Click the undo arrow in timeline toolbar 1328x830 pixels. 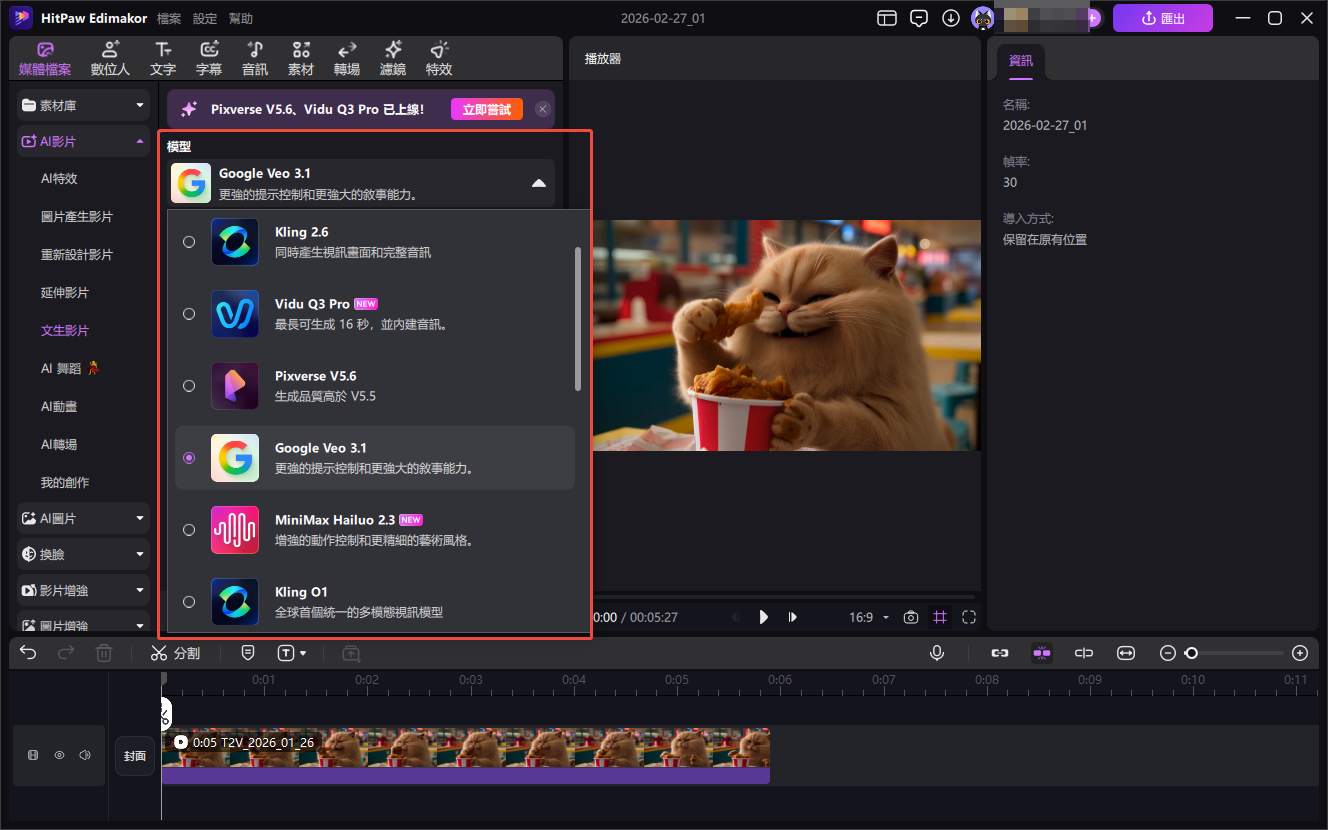coord(28,653)
